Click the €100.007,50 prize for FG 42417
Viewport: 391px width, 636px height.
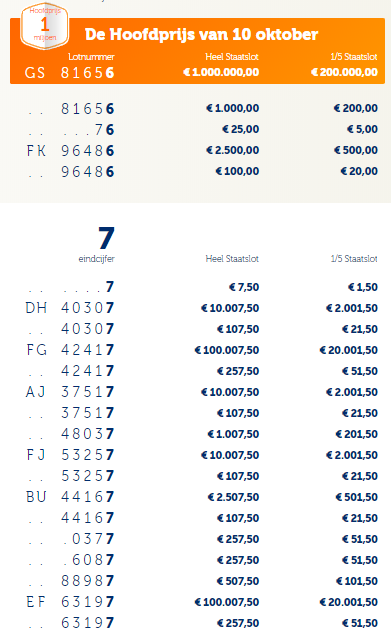(x=227, y=350)
